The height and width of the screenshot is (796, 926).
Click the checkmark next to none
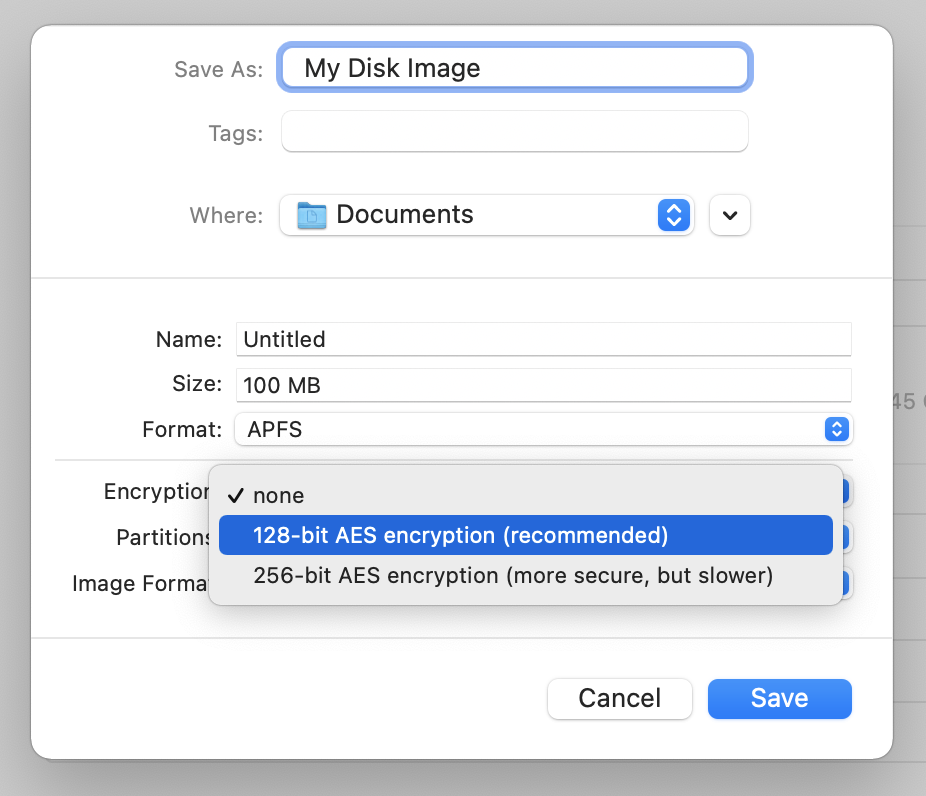point(236,495)
